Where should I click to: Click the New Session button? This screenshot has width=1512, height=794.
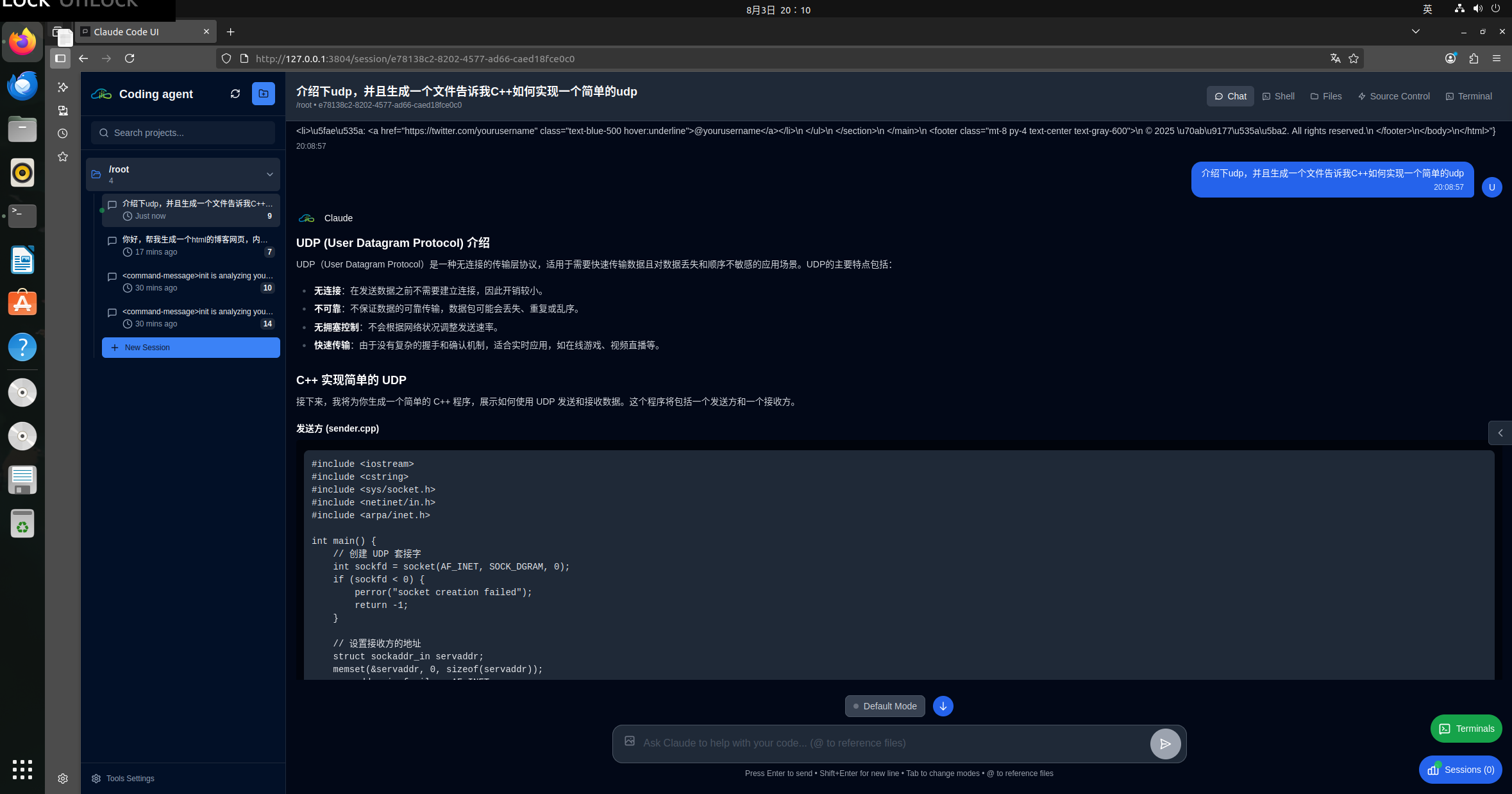191,348
